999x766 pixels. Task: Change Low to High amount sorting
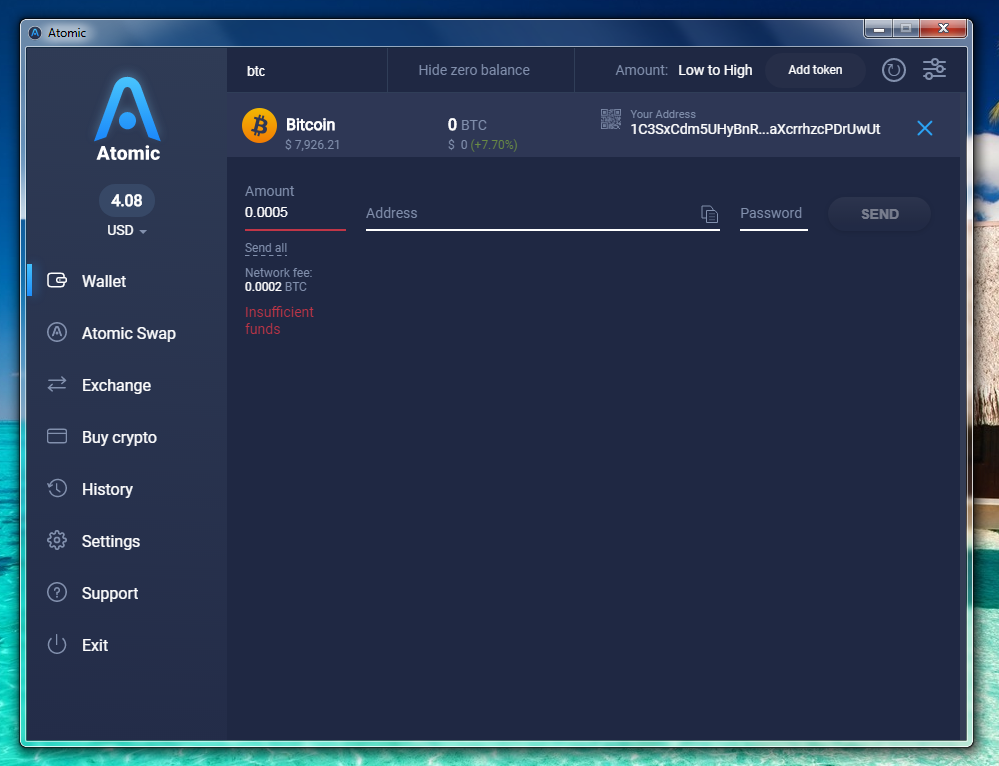point(715,70)
